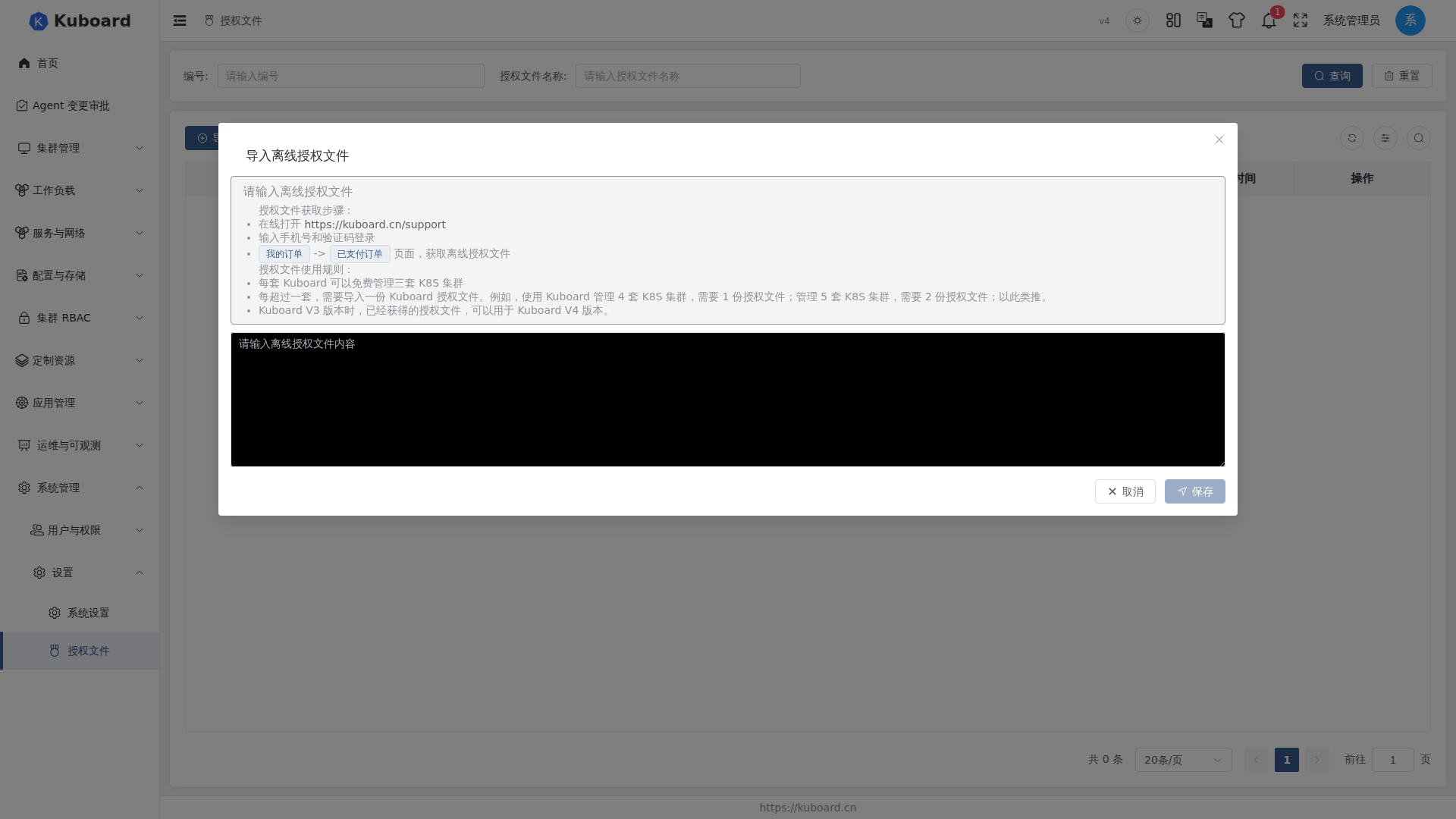Open the layout grid icon in header

[x=1174, y=20]
